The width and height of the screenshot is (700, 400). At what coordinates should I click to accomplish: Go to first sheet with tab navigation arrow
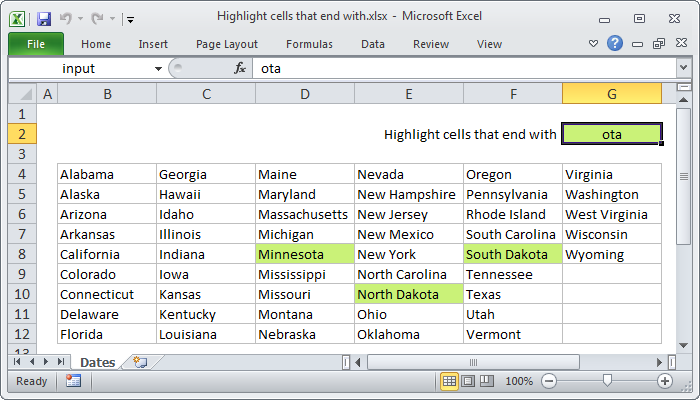17,362
